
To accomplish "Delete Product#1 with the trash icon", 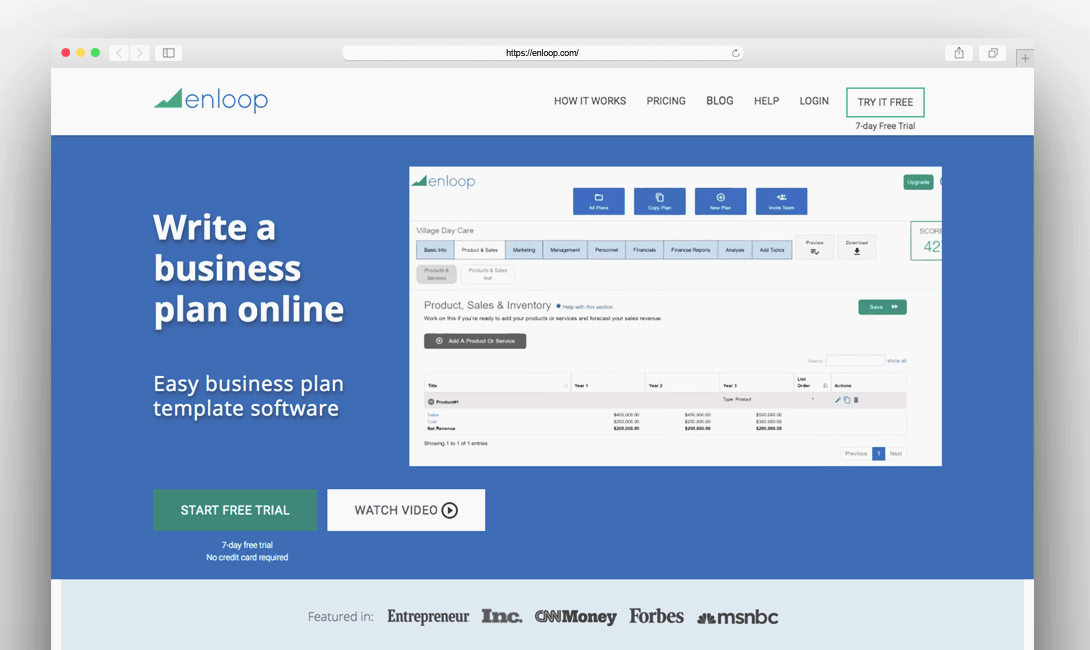I will (856, 400).
